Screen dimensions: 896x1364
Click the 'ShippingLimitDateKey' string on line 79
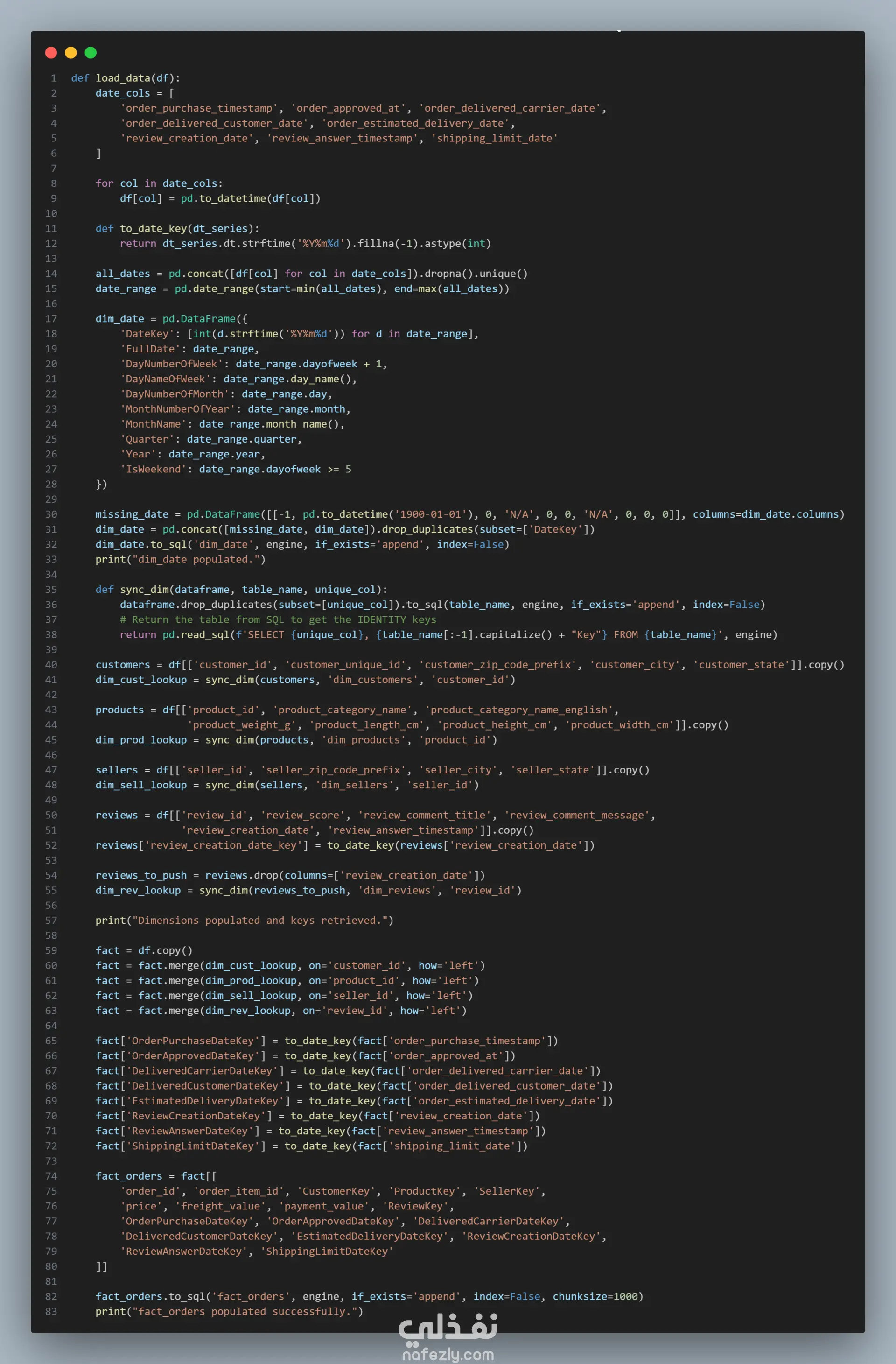pyautogui.click(x=327, y=1251)
